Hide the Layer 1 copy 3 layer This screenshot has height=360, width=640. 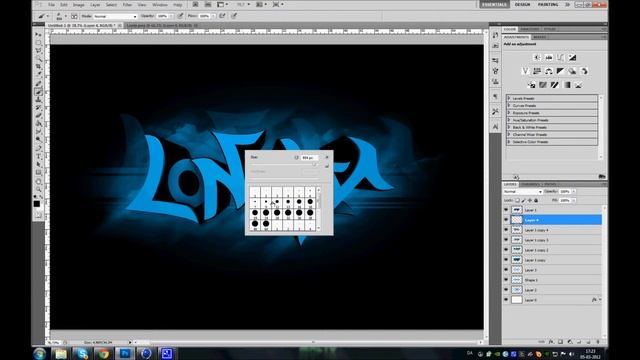coord(506,240)
